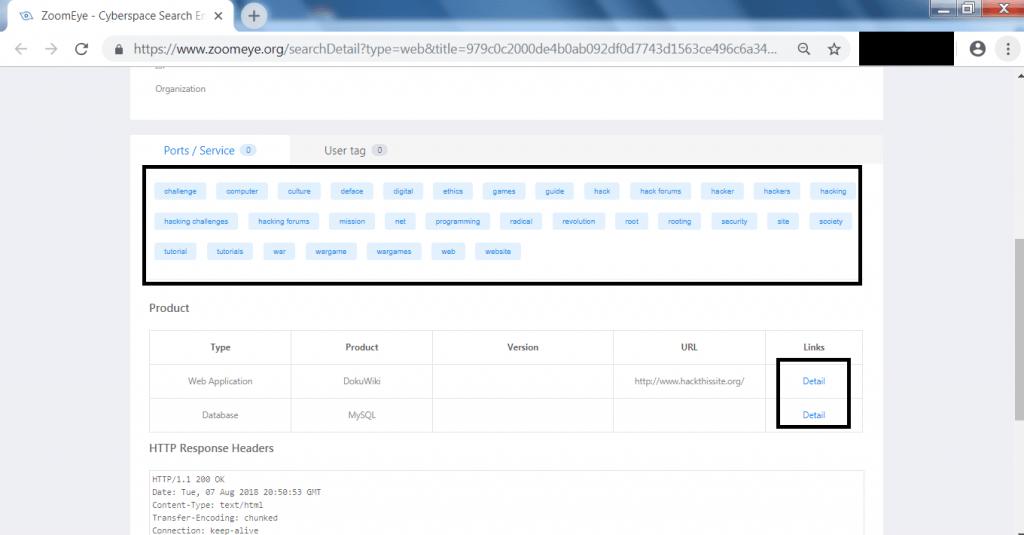Click the padlock site security icon
The image size is (1024, 535).
tap(118, 49)
